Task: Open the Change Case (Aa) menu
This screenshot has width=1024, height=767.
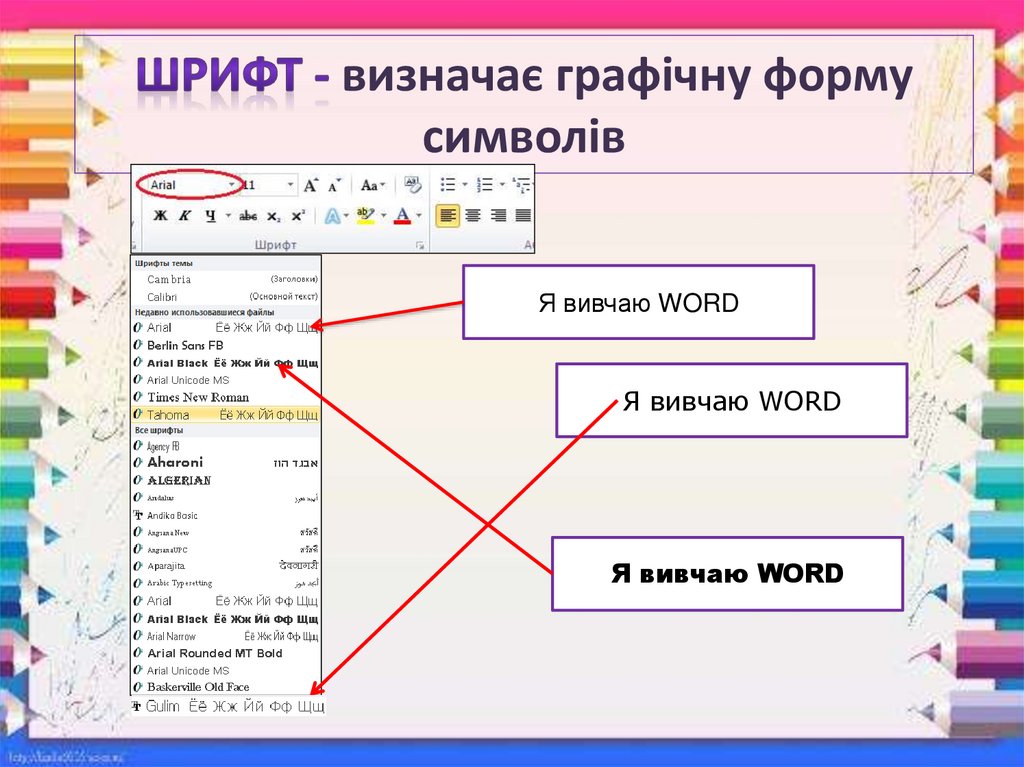Action: click(x=374, y=186)
